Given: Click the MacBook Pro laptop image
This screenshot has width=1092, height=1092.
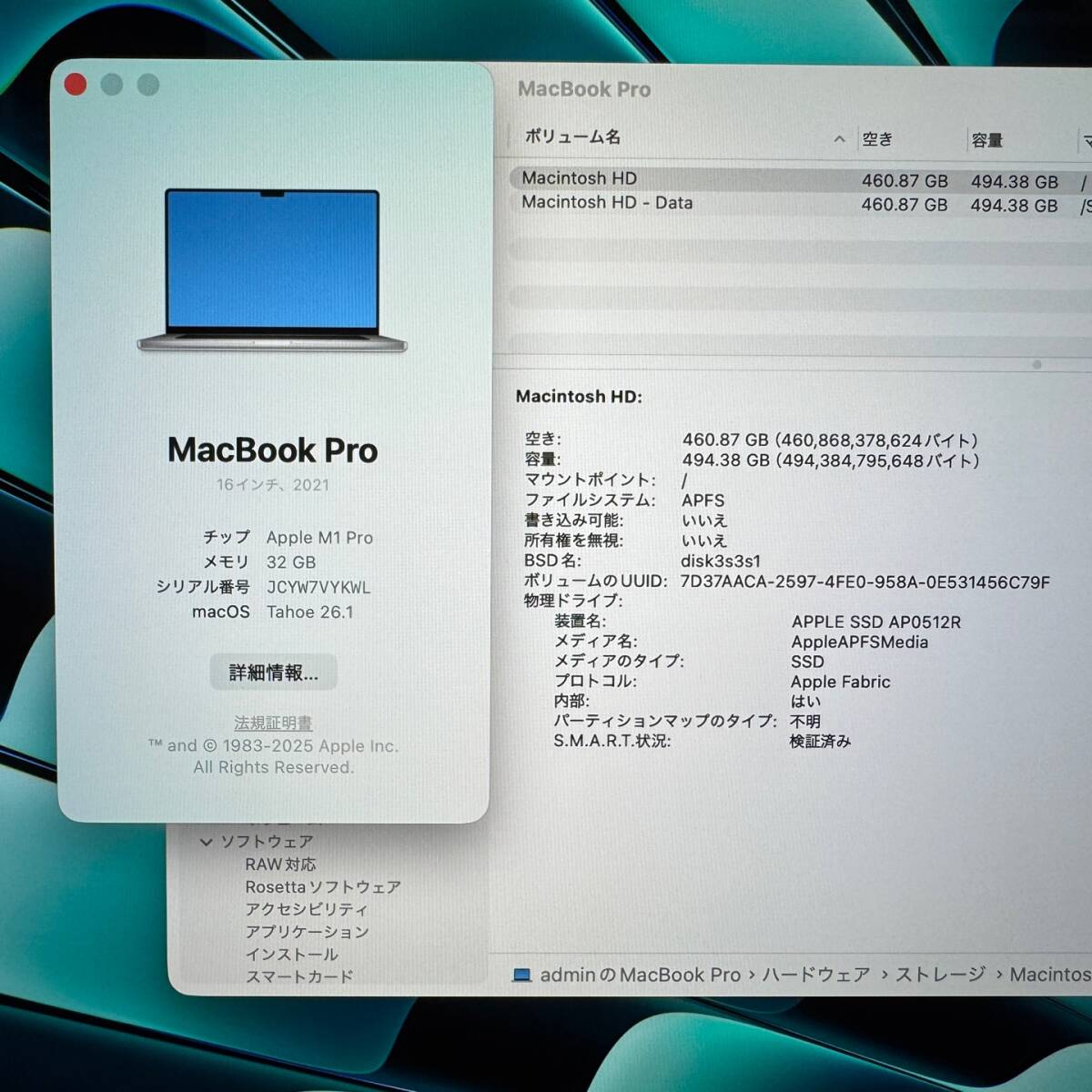Looking at the screenshot, I should click(x=272, y=270).
